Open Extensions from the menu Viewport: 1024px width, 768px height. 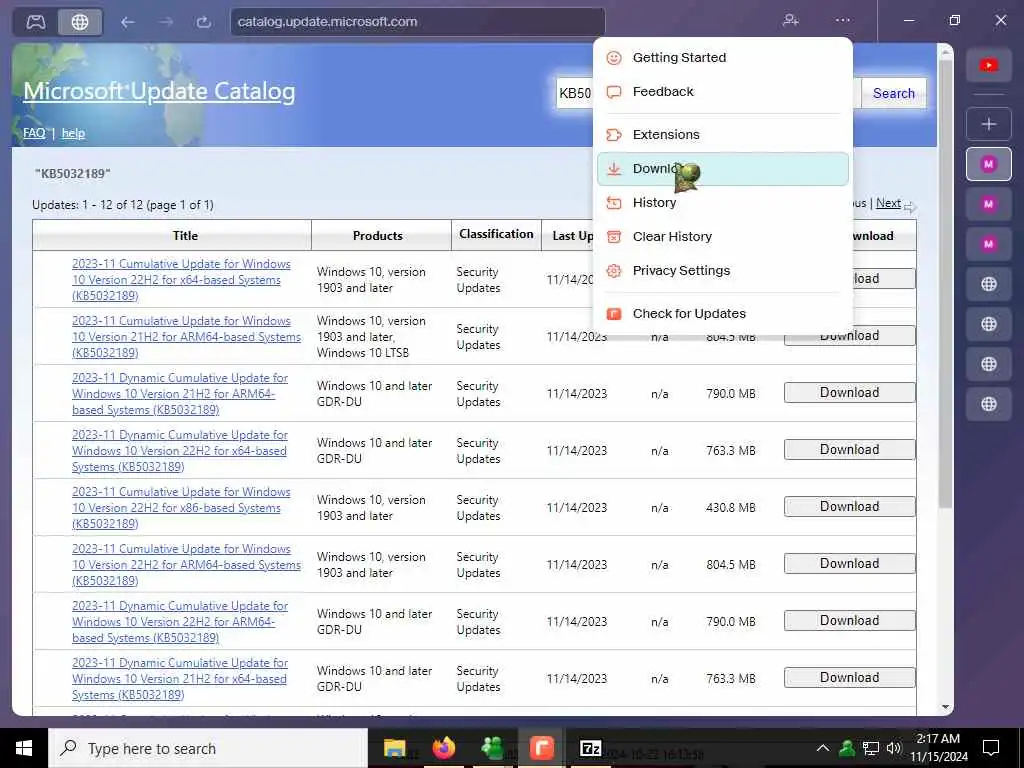(x=723, y=135)
